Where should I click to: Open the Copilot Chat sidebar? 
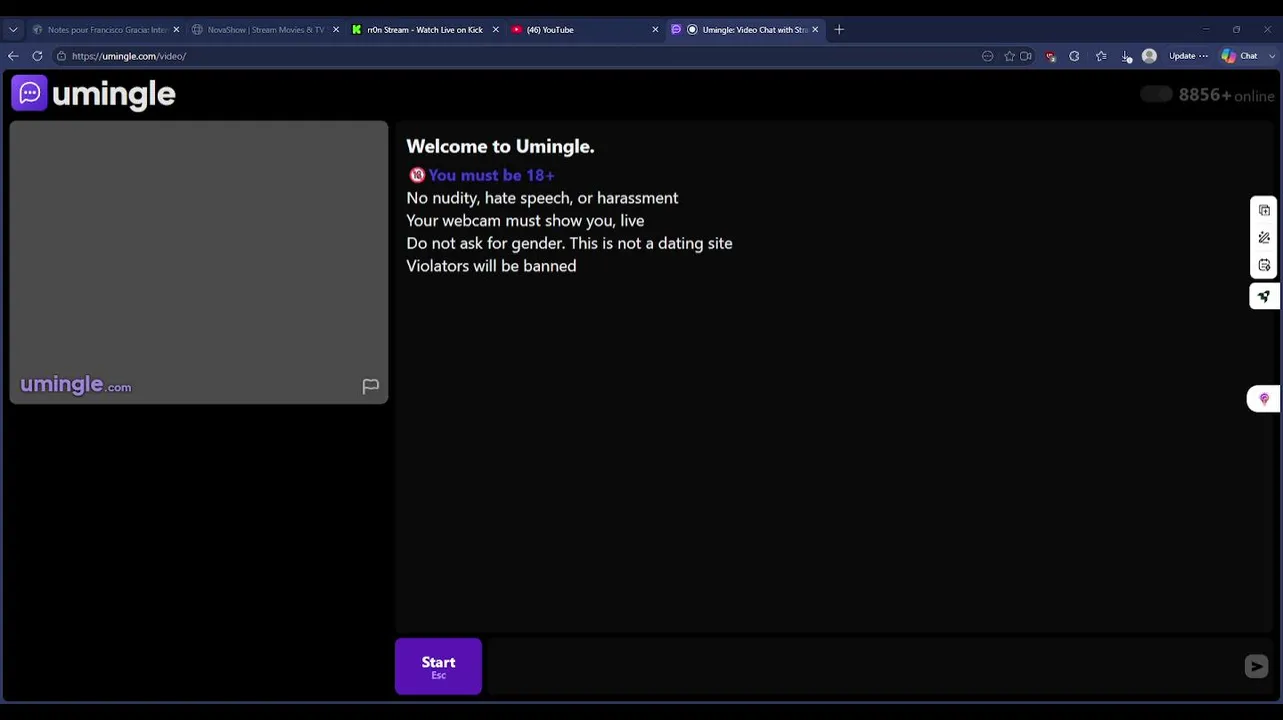(x=1241, y=56)
